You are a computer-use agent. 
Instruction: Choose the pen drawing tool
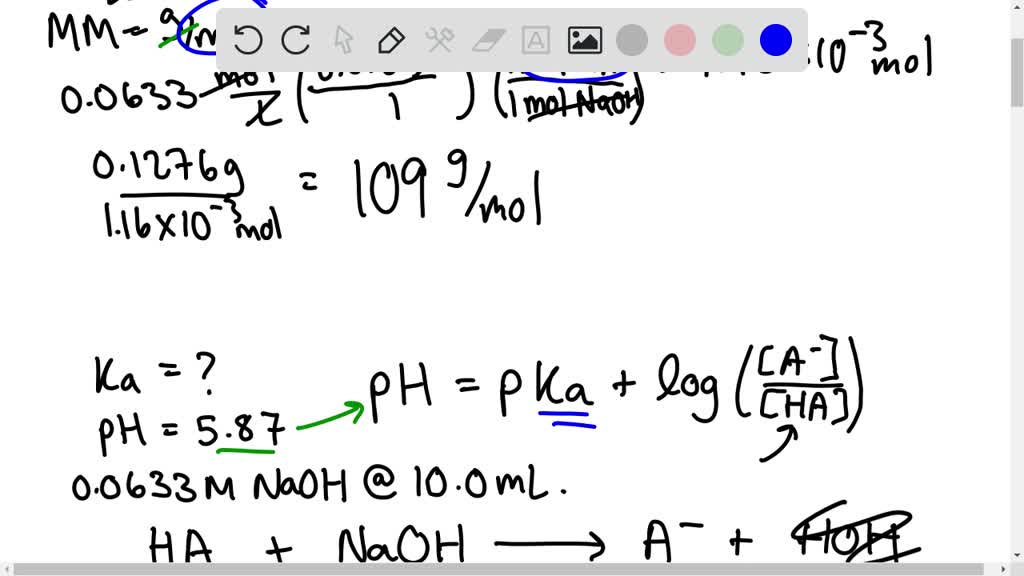(x=390, y=40)
